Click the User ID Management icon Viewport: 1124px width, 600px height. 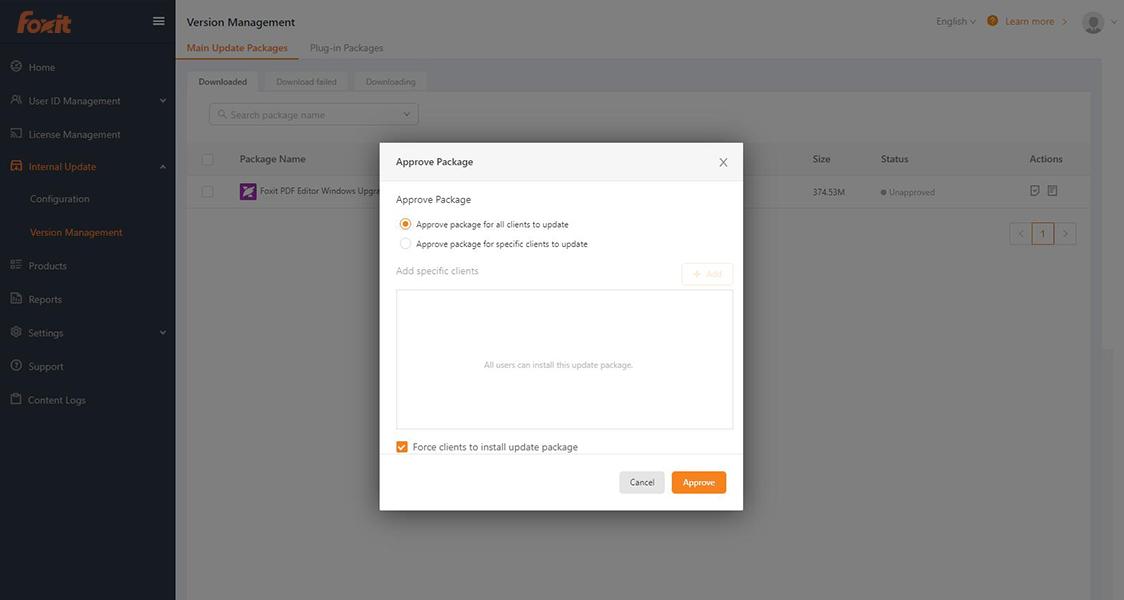16,100
